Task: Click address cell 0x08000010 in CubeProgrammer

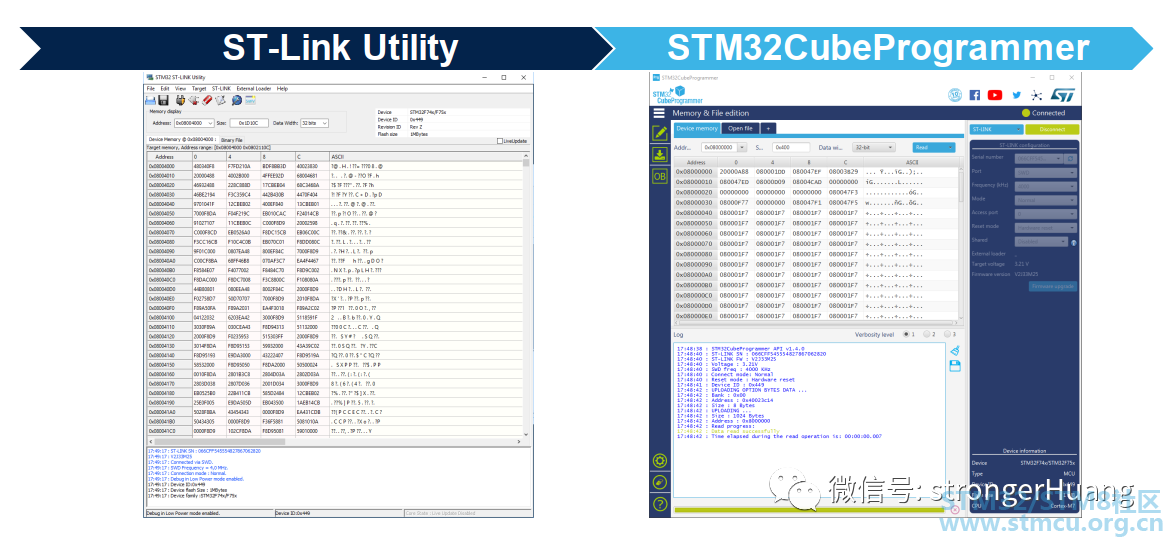Action: tap(695, 182)
